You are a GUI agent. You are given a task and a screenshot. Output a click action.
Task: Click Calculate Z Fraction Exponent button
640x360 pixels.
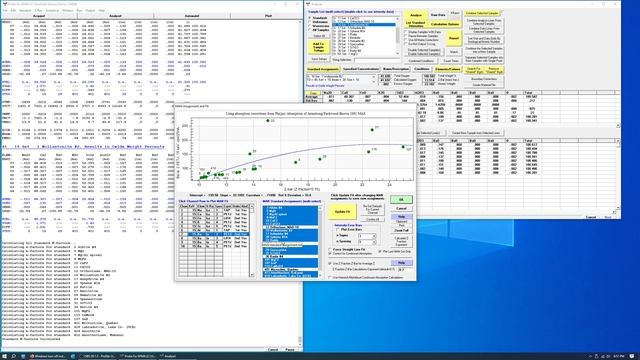(x=401, y=241)
